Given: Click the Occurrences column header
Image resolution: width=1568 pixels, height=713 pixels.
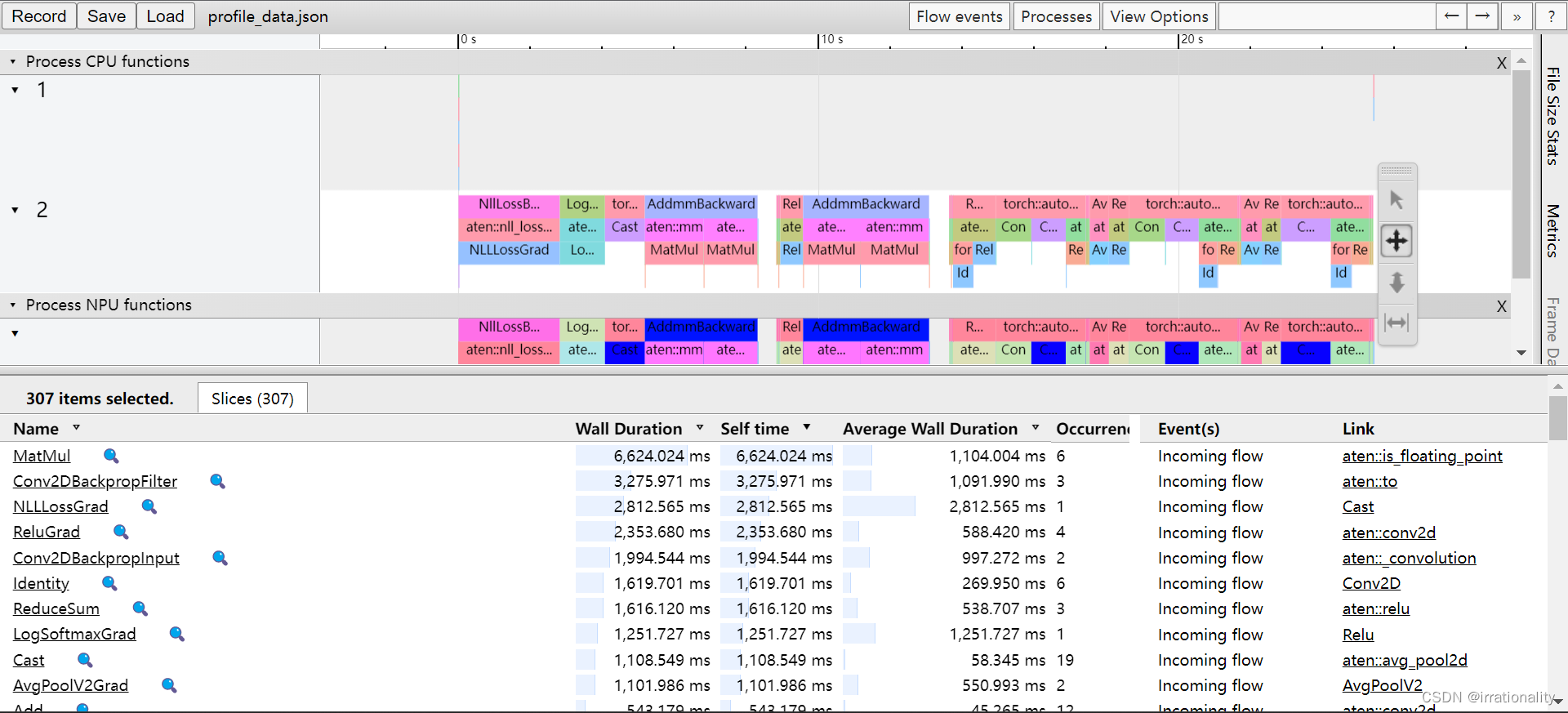Looking at the screenshot, I should [x=1092, y=429].
